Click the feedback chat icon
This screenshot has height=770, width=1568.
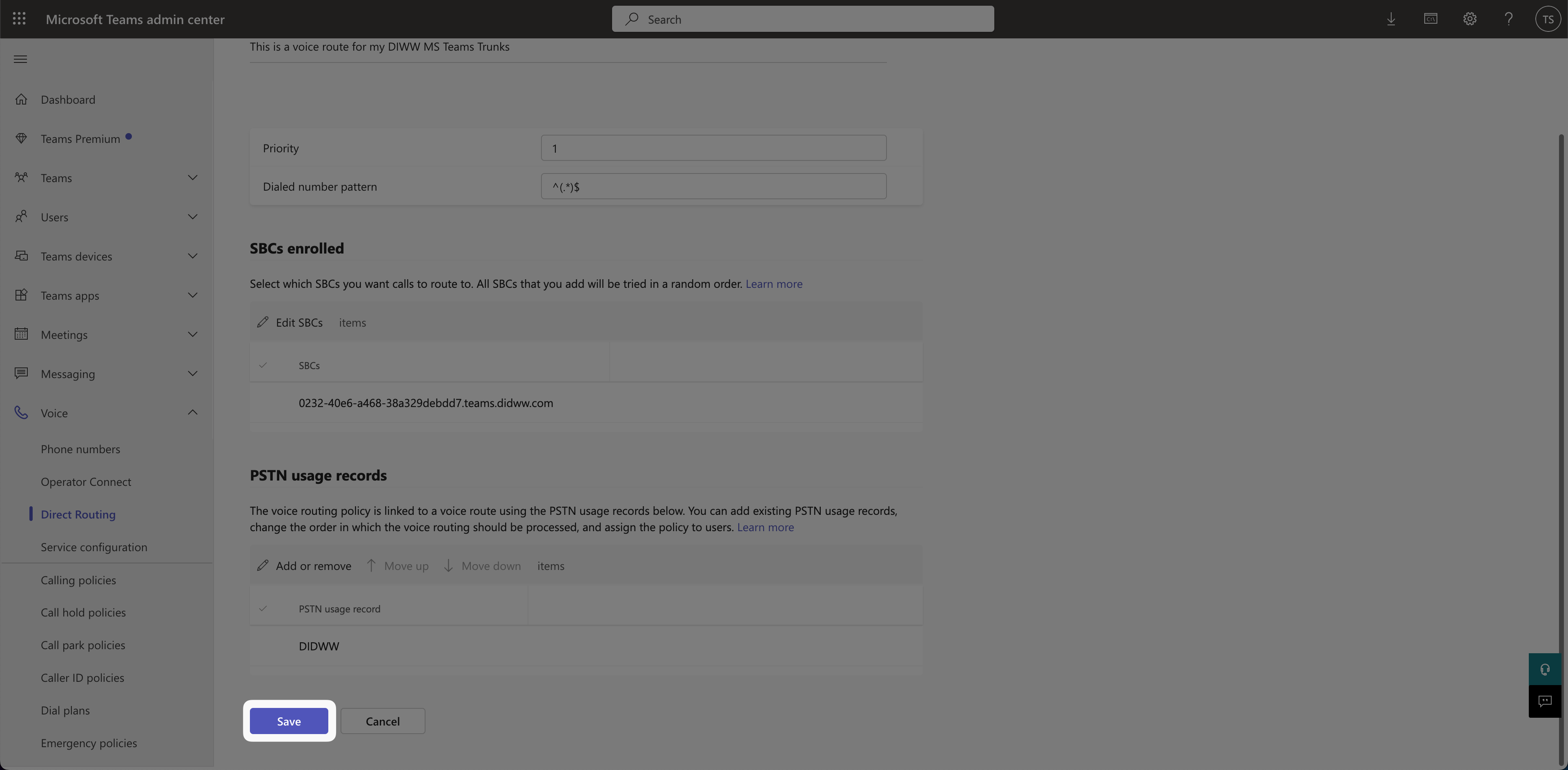coord(1545,701)
